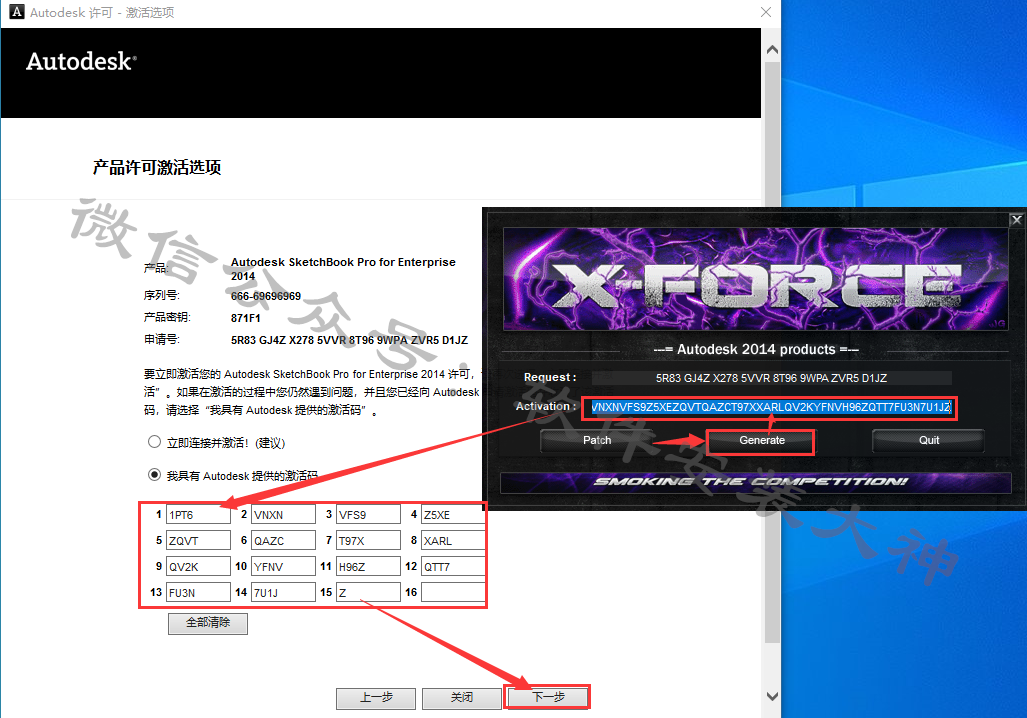The width and height of the screenshot is (1027, 718).
Task: Click activation field 12 containing QTT7
Action: click(453, 567)
